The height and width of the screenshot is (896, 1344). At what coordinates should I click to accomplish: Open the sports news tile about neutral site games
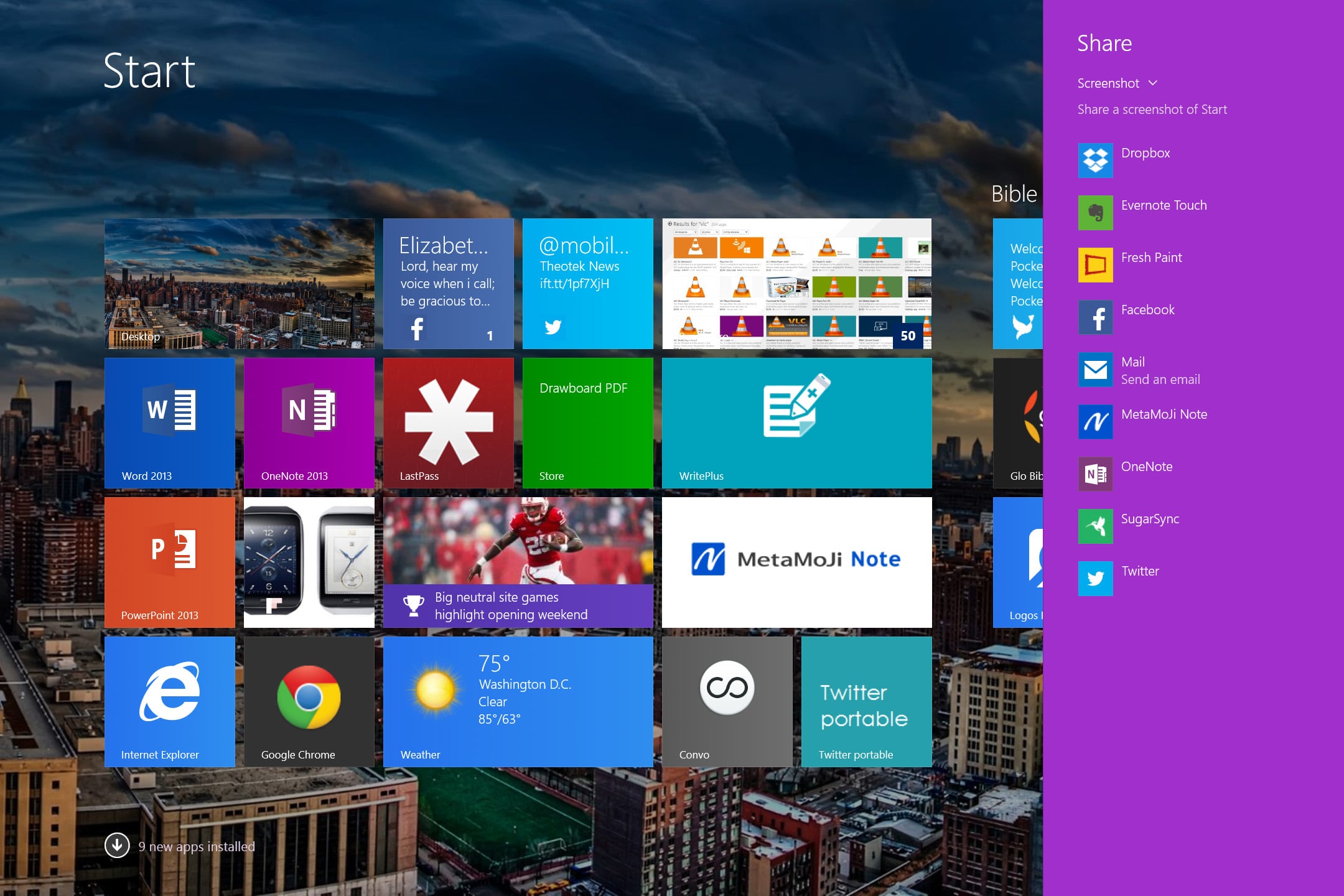(518, 562)
